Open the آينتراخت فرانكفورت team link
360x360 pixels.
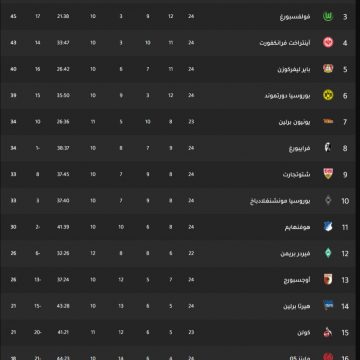pyautogui.click(x=285, y=43)
